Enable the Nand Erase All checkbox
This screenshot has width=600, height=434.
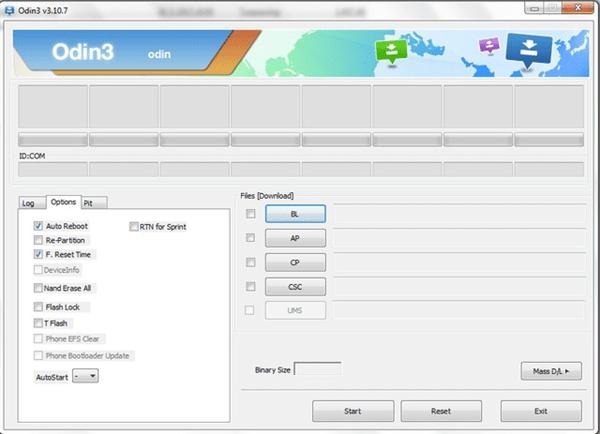point(38,288)
